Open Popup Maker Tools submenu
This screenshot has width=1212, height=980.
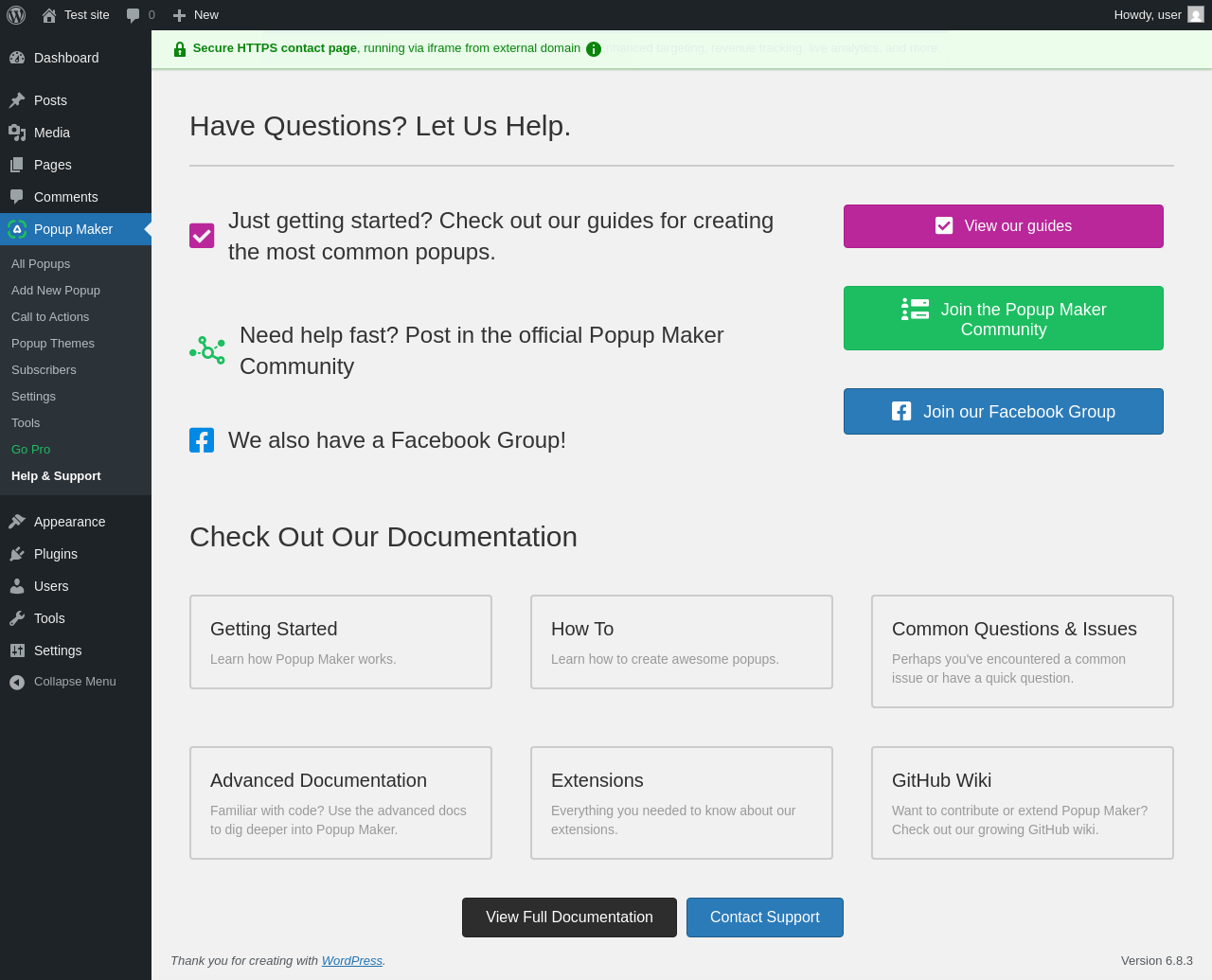coord(76,423)
